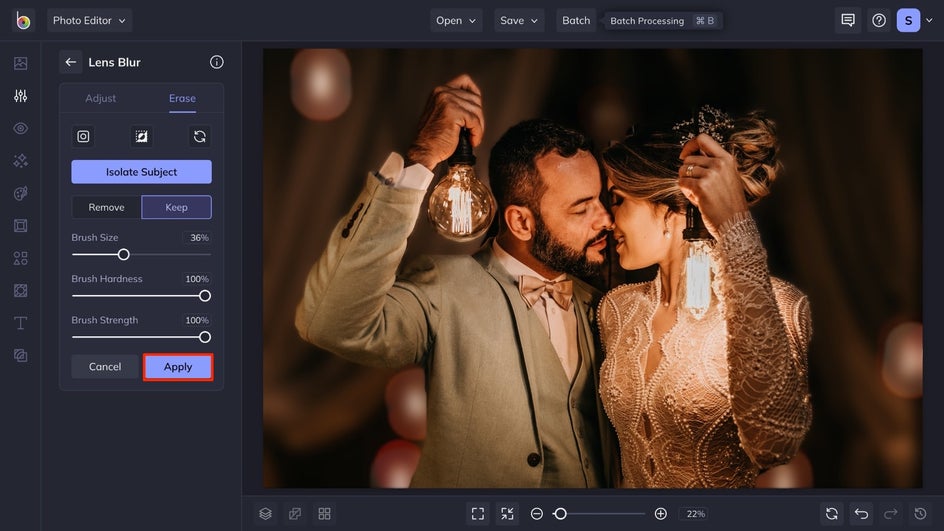
Task: Click the Cancel button
Action: 105,367
